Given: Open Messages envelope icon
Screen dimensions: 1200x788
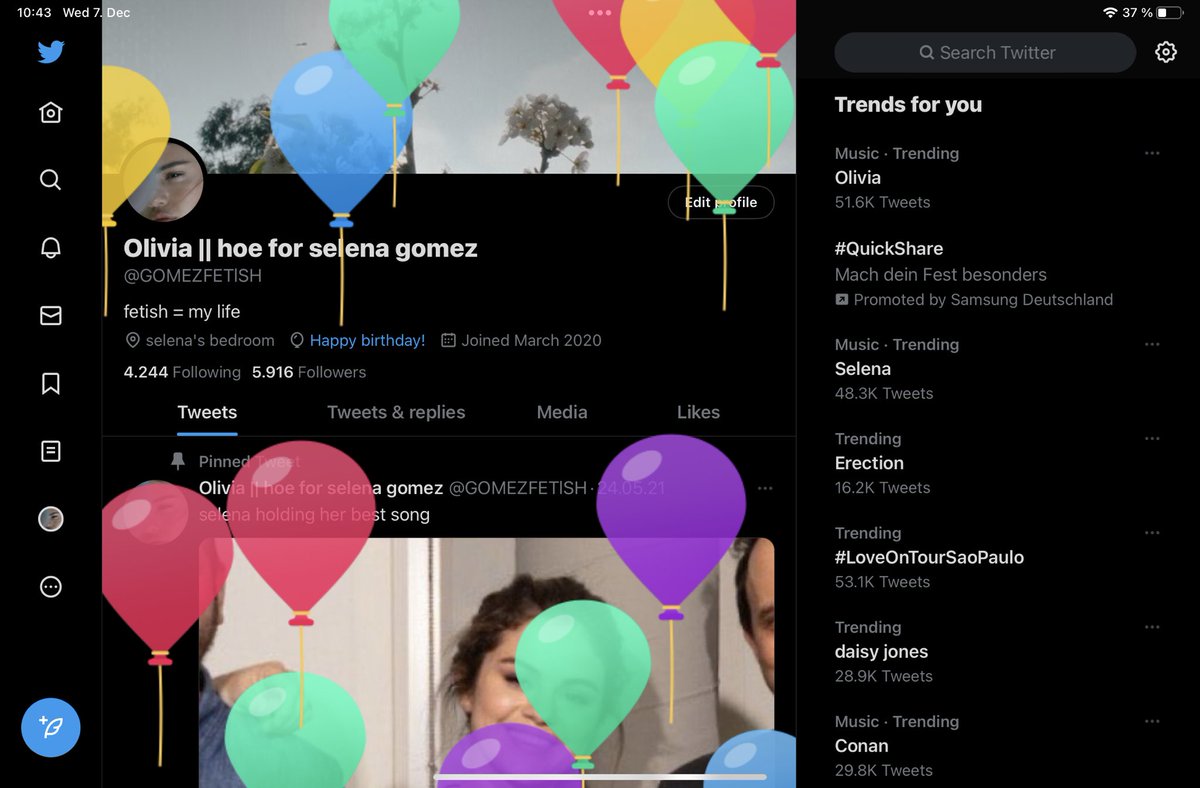Looking at the screenshot, I should point(51,316).
